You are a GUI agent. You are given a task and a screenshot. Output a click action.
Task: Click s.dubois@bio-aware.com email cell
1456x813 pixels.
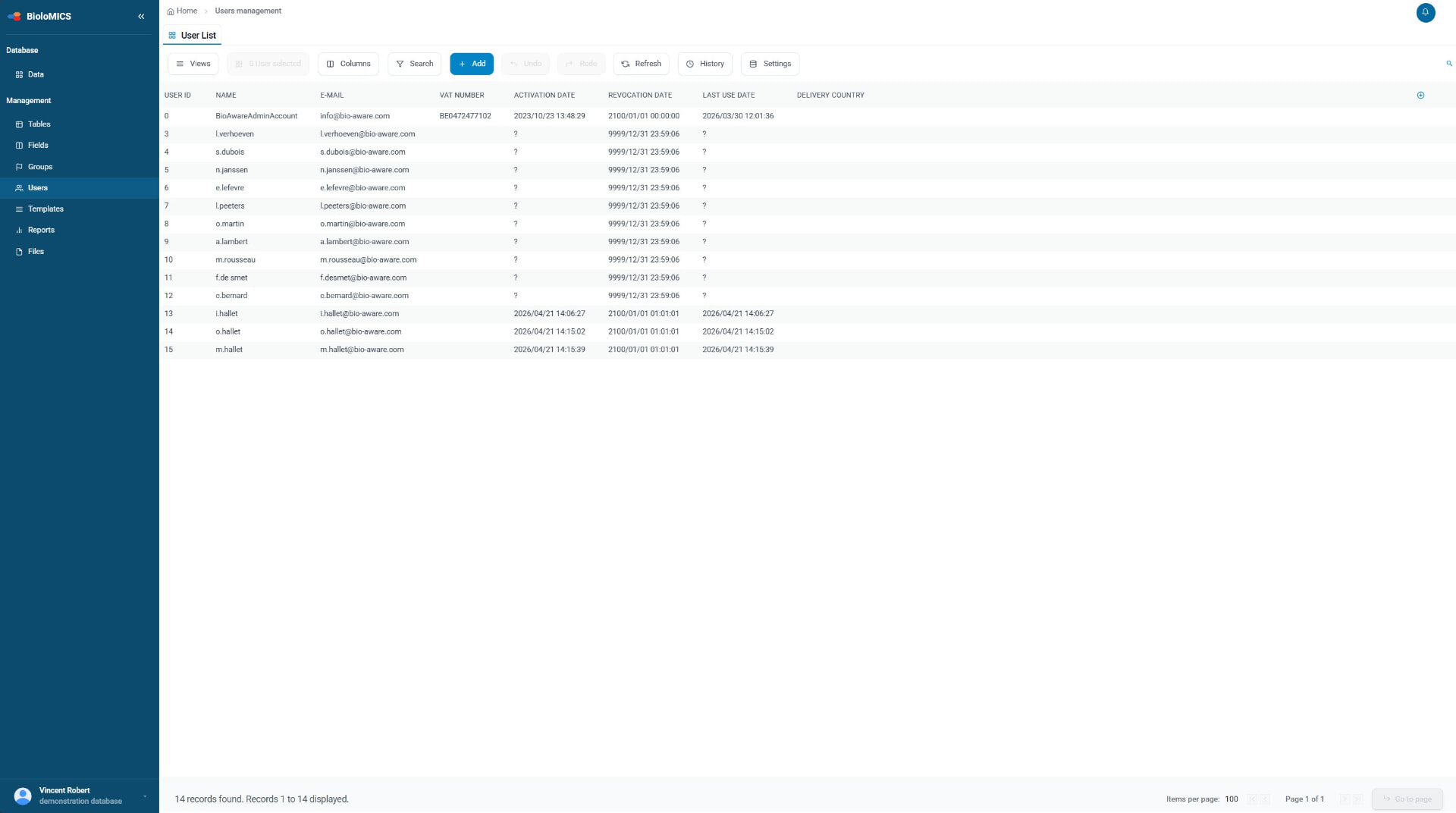362,152
